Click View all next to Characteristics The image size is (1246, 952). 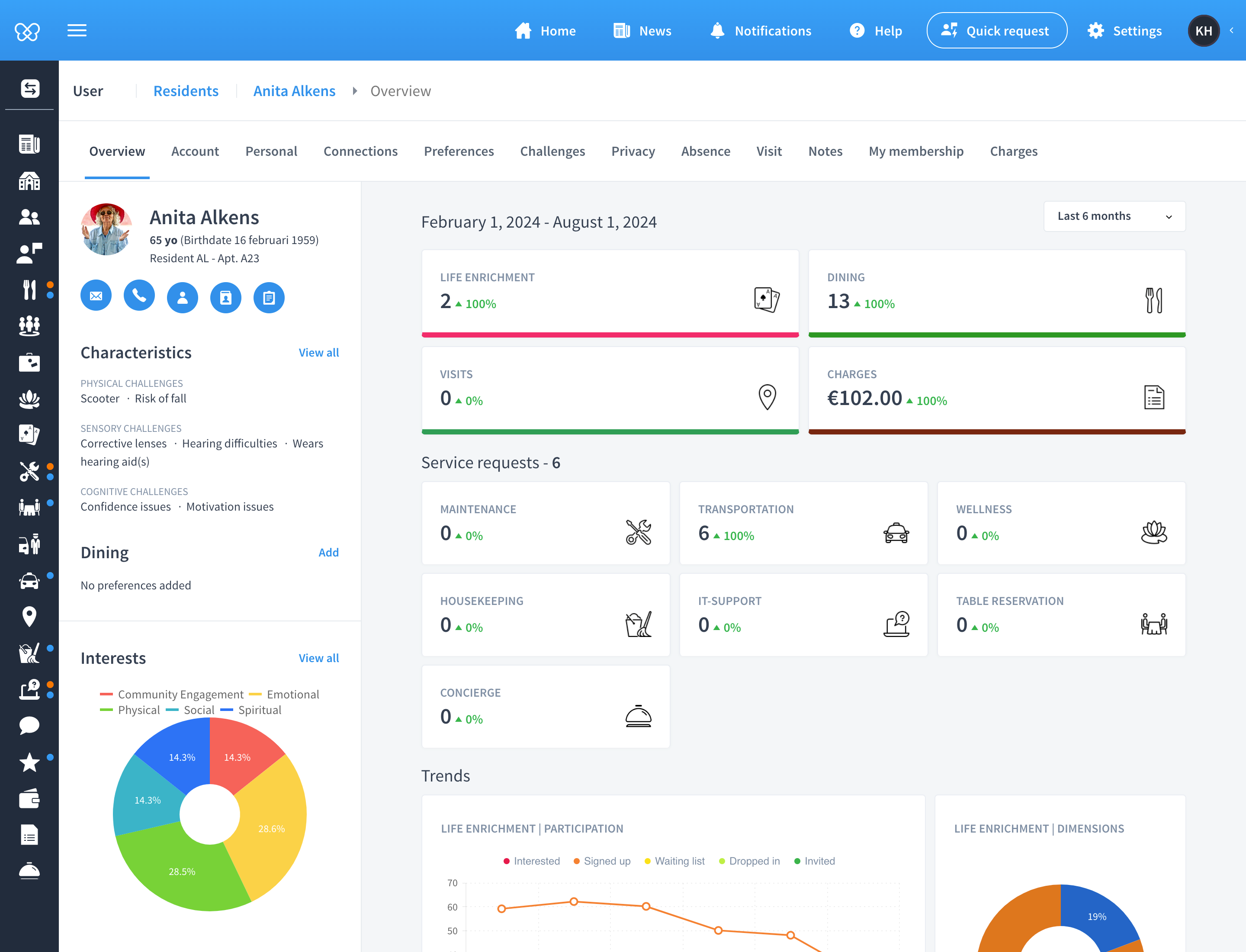318,353
